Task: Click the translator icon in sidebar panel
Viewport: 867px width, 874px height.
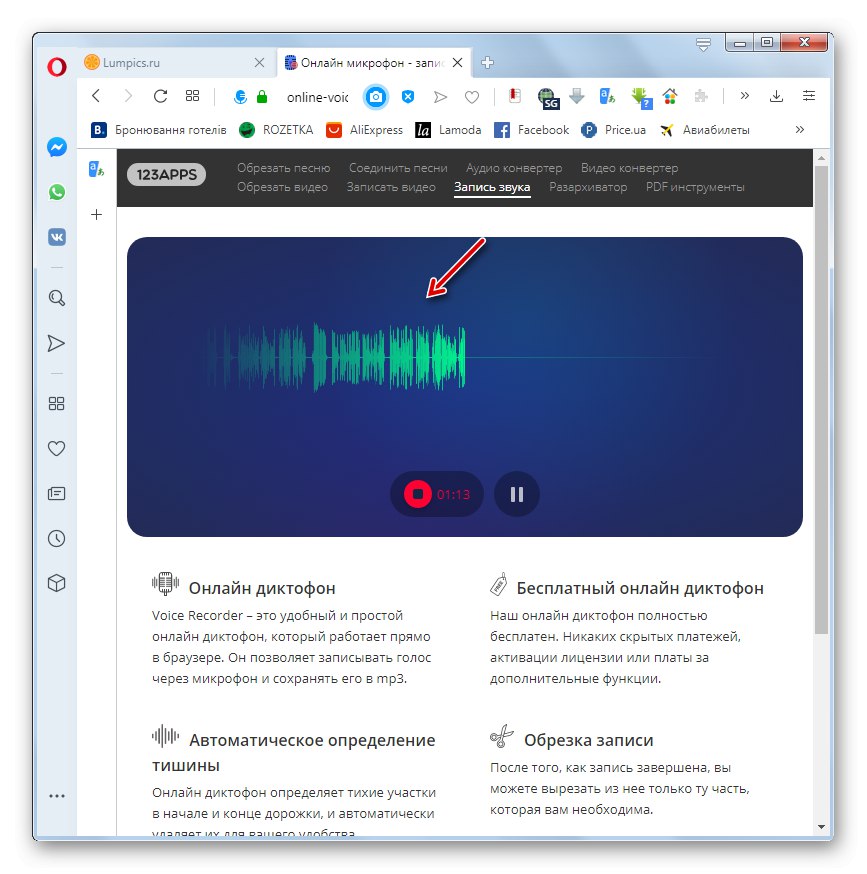Action: pos(96,169)
